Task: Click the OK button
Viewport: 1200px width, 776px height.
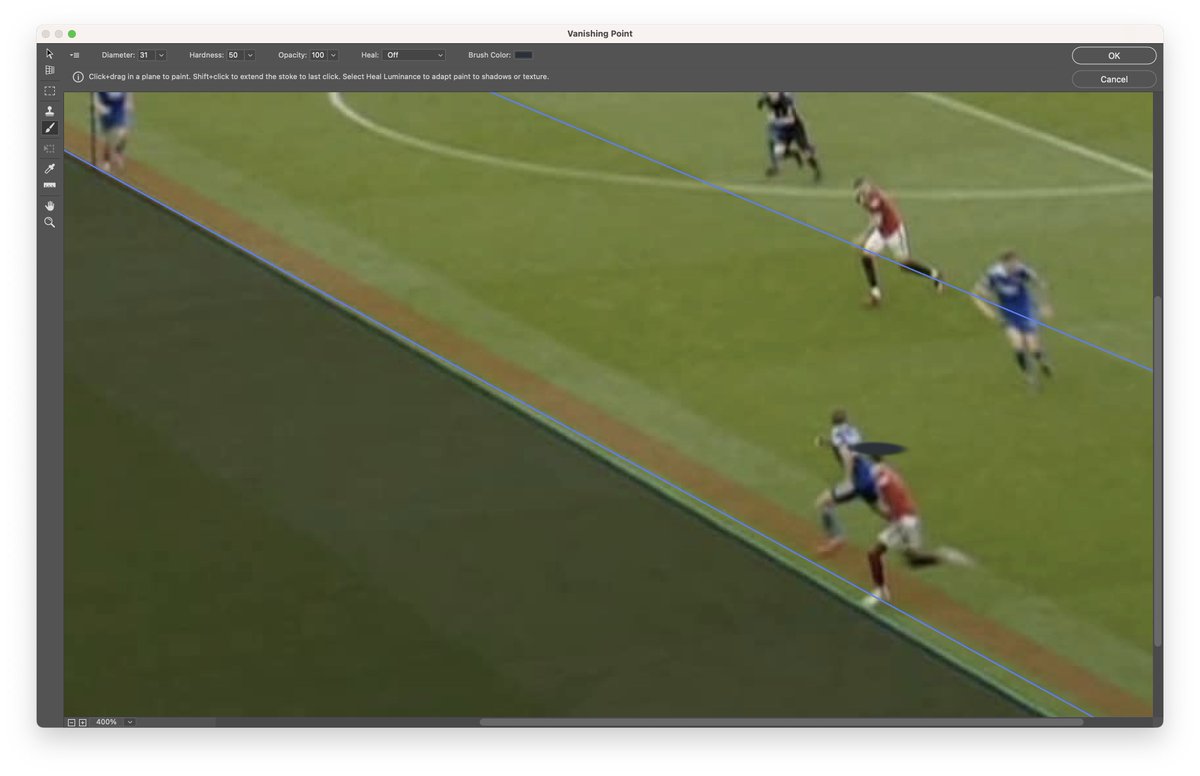Action: (x=1114, y=56)
